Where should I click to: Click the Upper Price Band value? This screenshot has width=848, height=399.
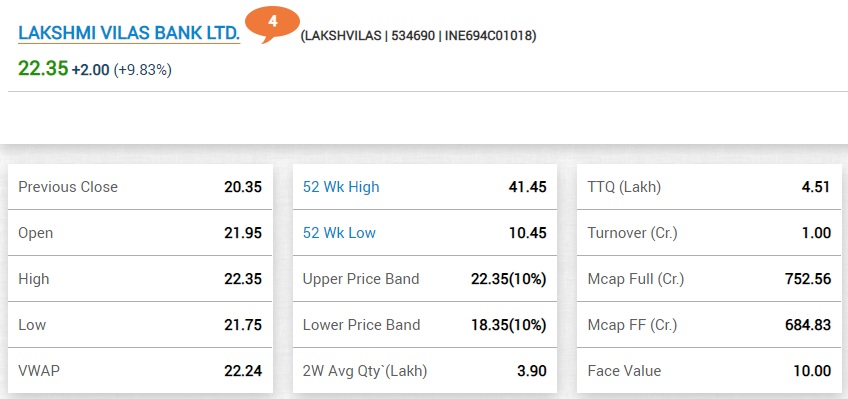(x=508, y=279)
